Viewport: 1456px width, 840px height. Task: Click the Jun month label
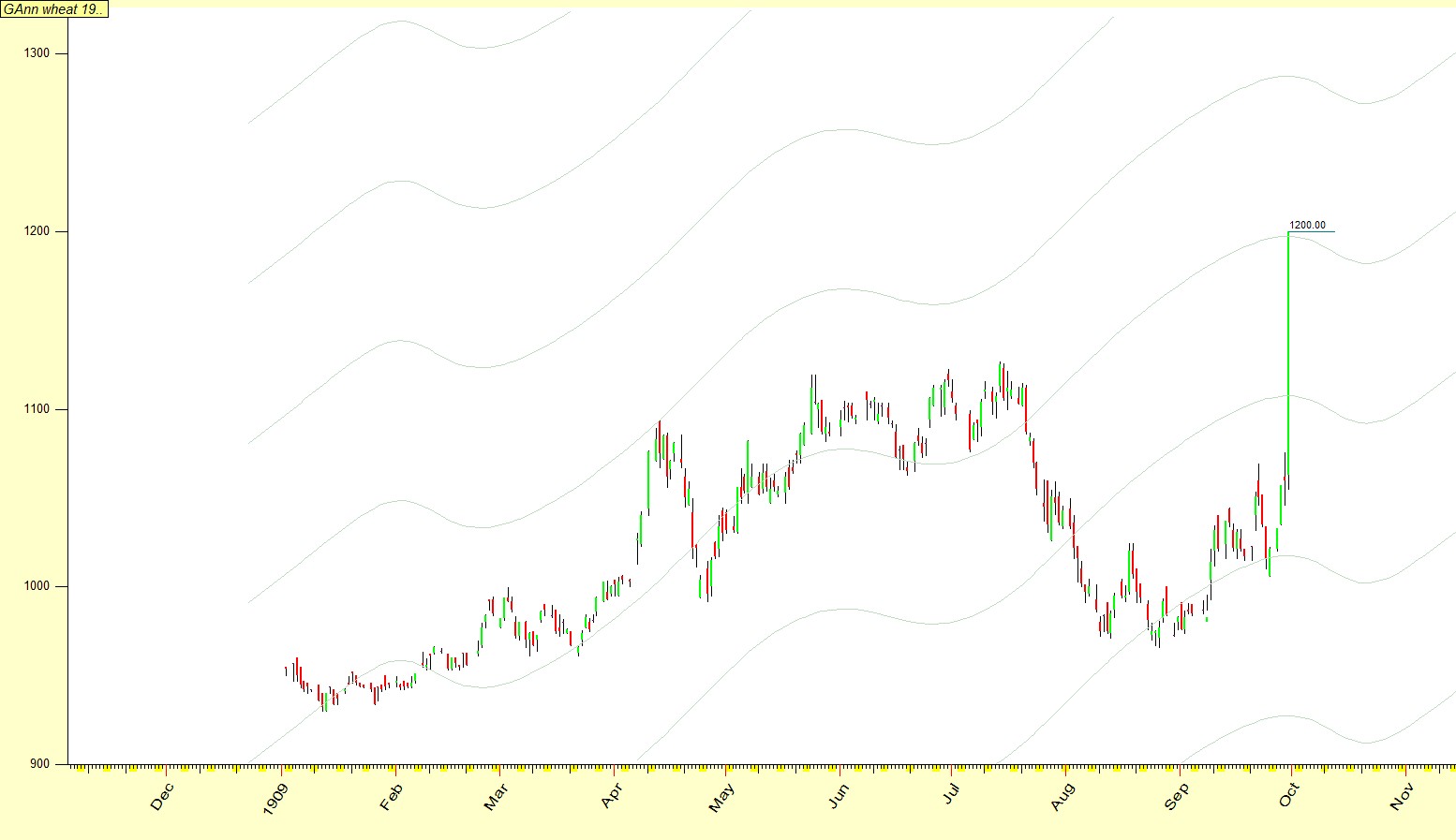(839, 796)
